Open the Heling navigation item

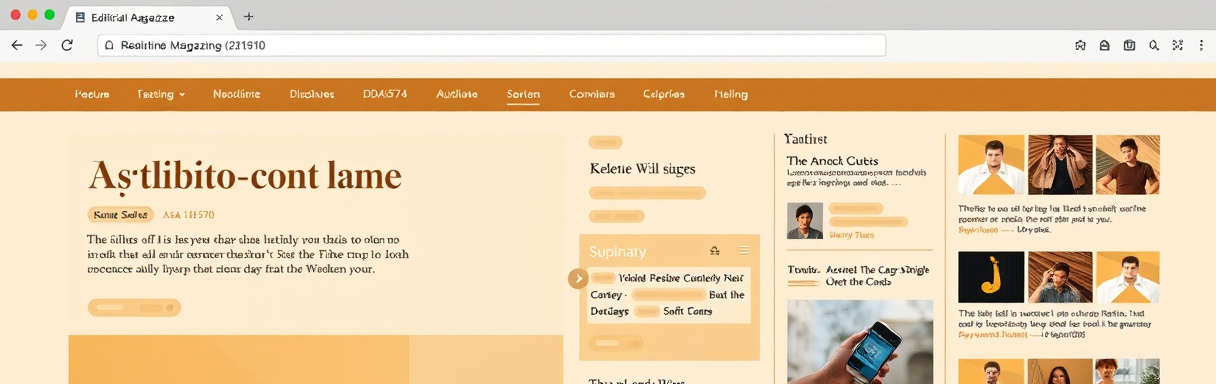tap(731, 94)
